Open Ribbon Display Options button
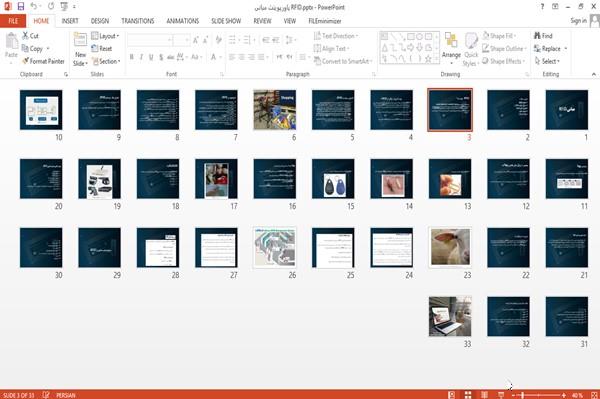The width and height of the screenshot is (600, 399). [555, 7]
